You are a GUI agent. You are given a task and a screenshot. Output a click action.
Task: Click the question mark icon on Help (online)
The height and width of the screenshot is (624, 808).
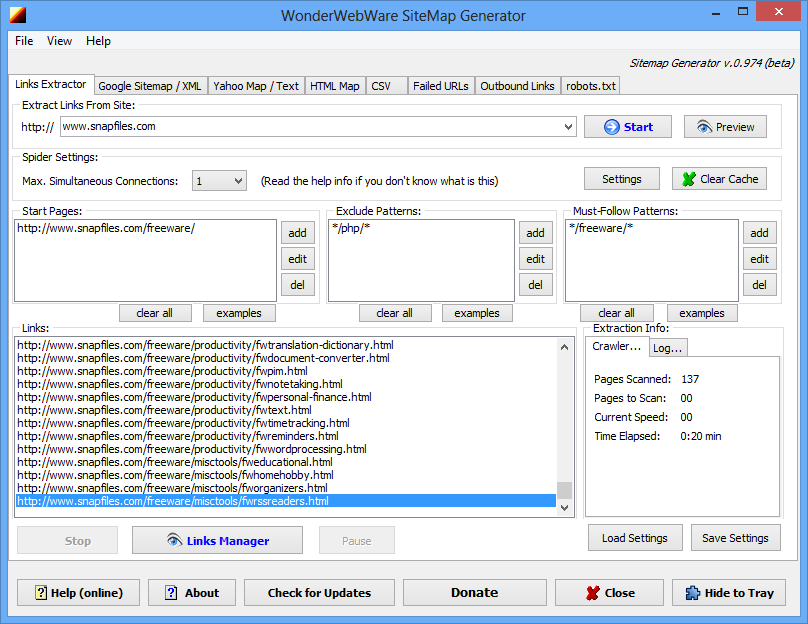click(41, 593)
